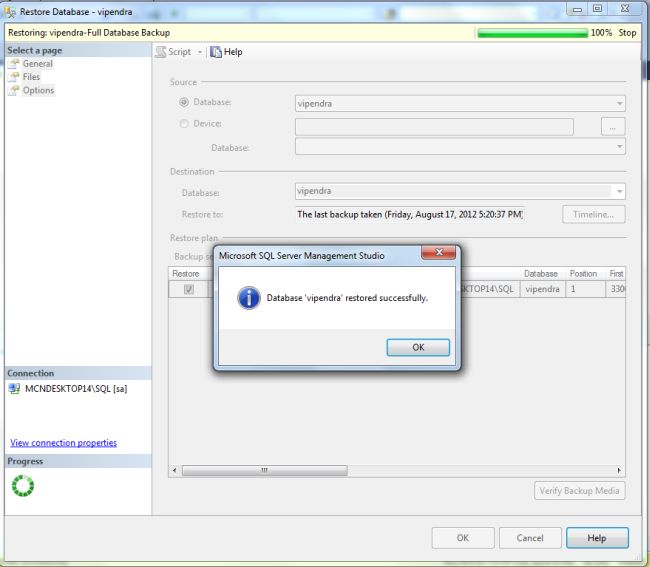Click the General page icon
650x567 pixels.
[x=14, y=63]
